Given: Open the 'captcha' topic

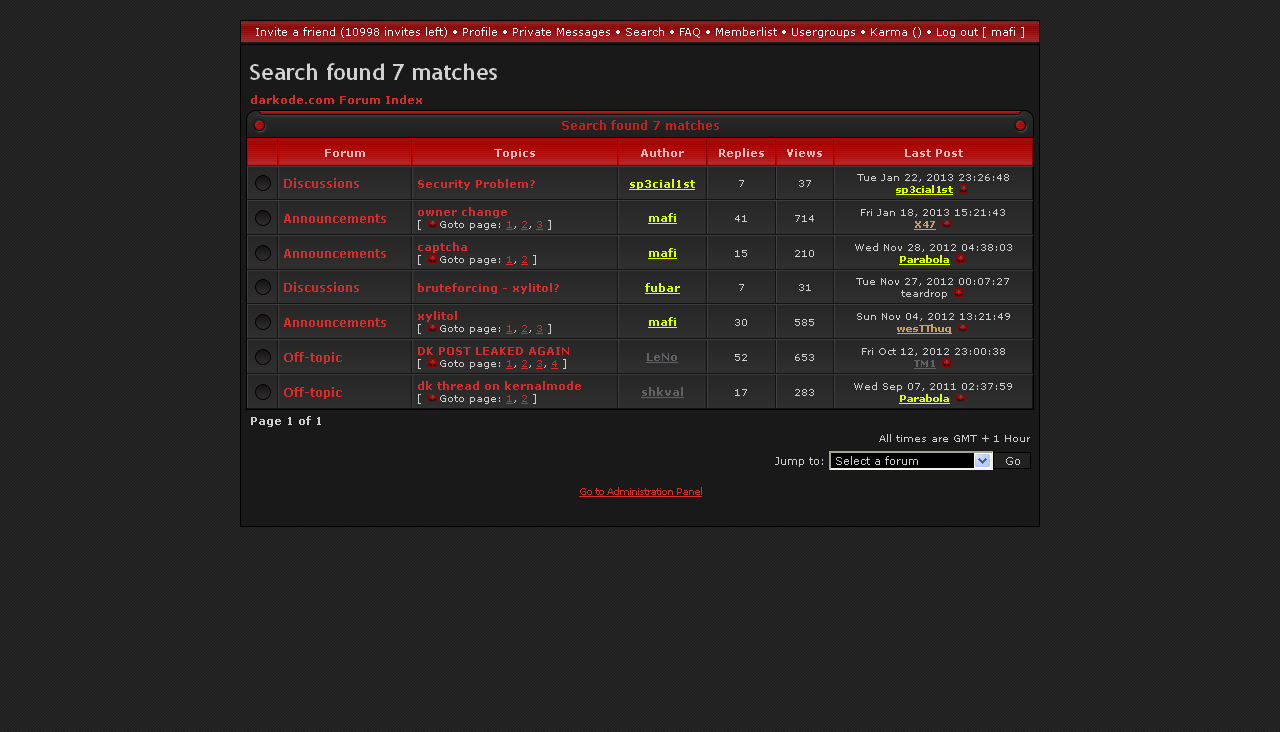Looking at the screenshot, I should point(442,247).
